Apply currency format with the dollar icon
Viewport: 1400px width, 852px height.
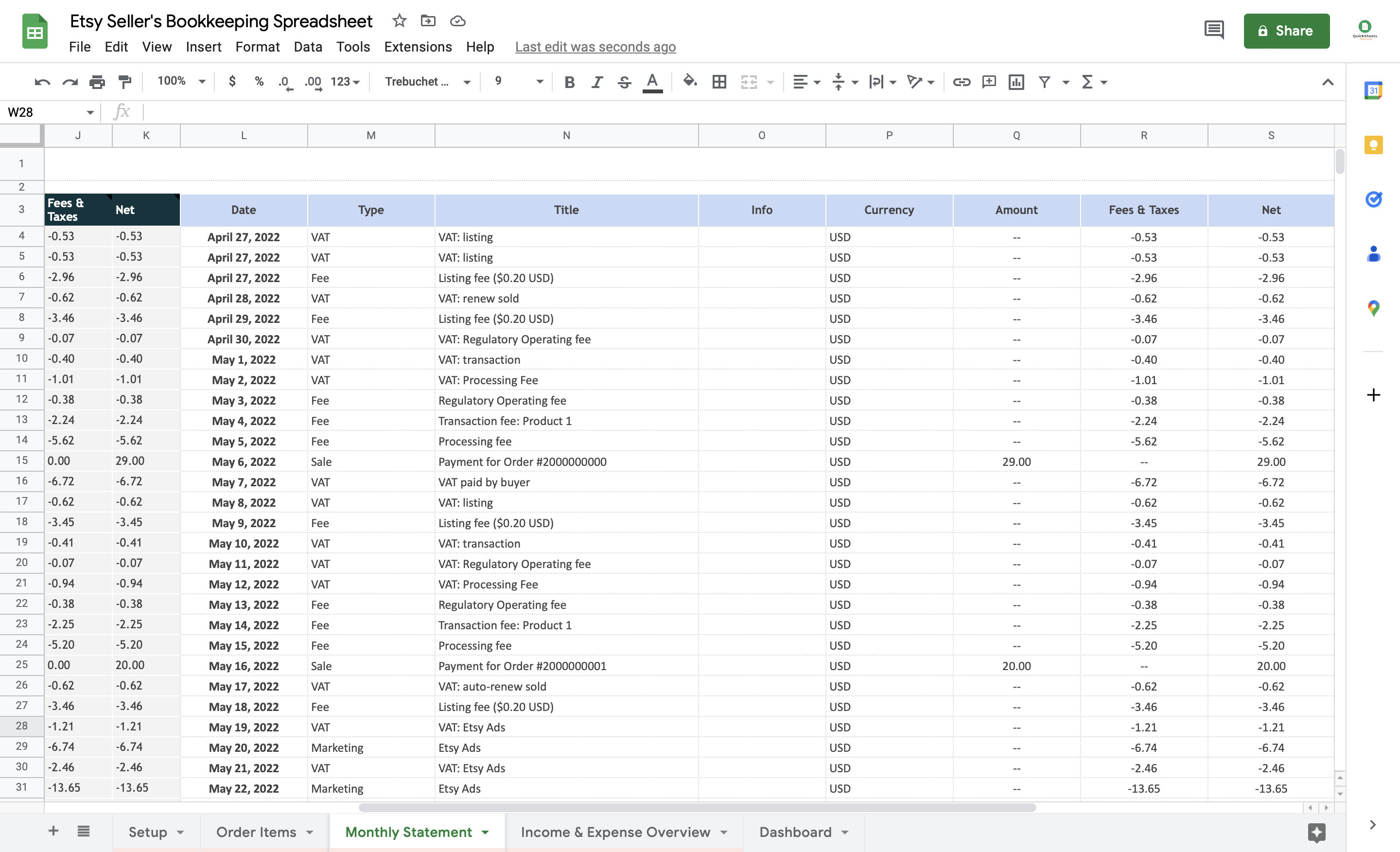[232, 82]
